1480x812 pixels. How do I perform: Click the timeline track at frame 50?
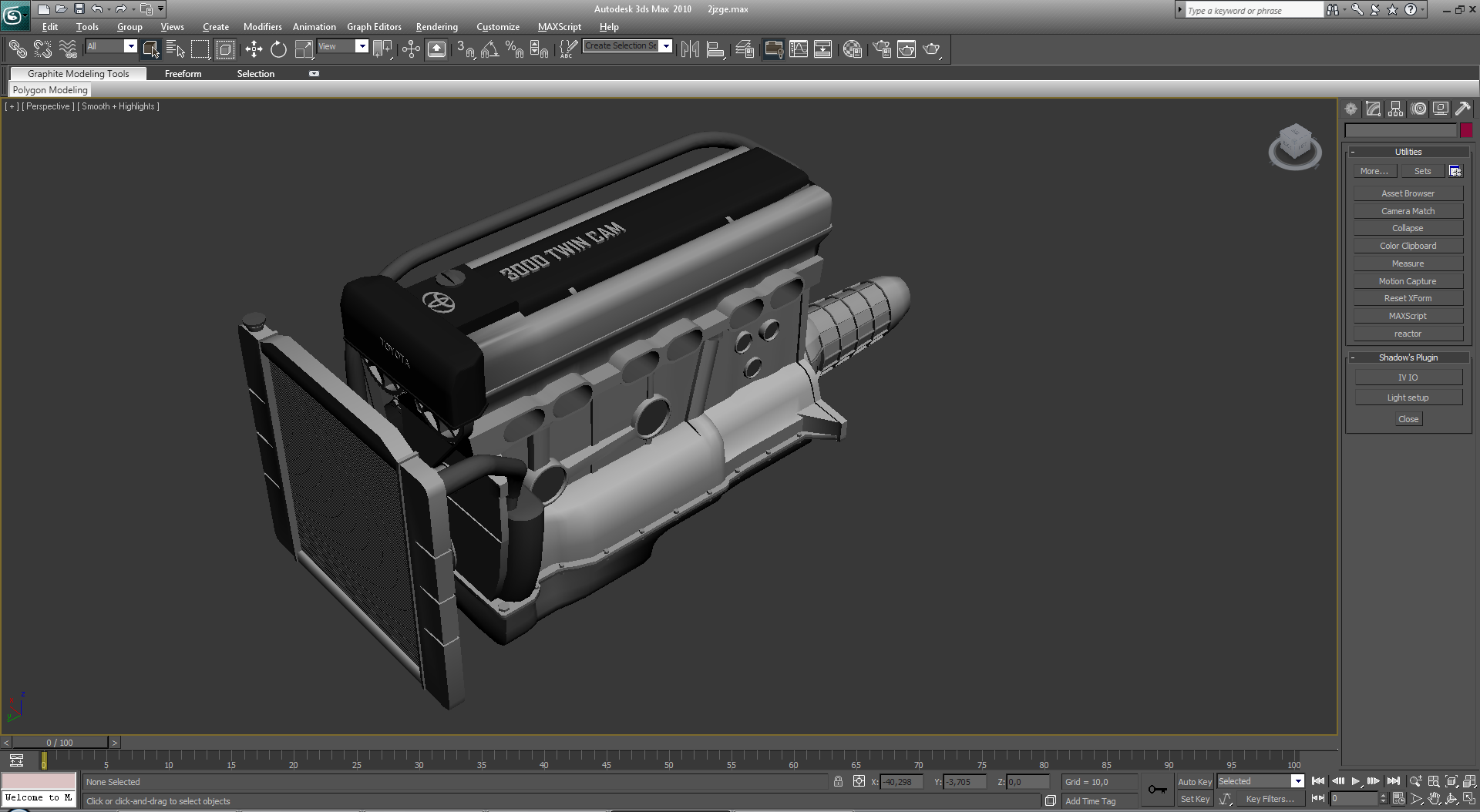click(668, 760)
